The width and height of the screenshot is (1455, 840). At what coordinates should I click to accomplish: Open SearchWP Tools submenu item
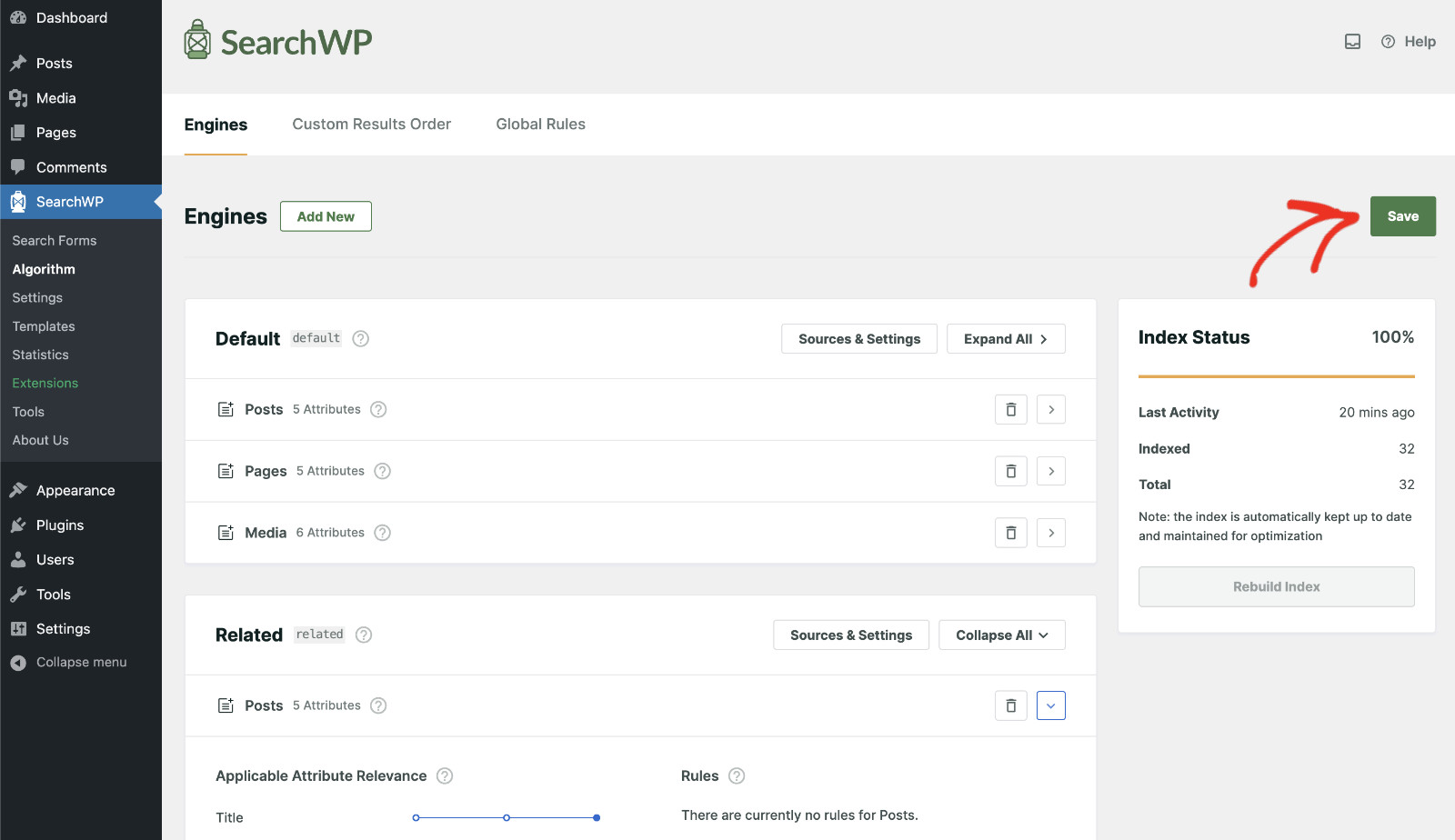pyautogui.click(x=28, y=412)
